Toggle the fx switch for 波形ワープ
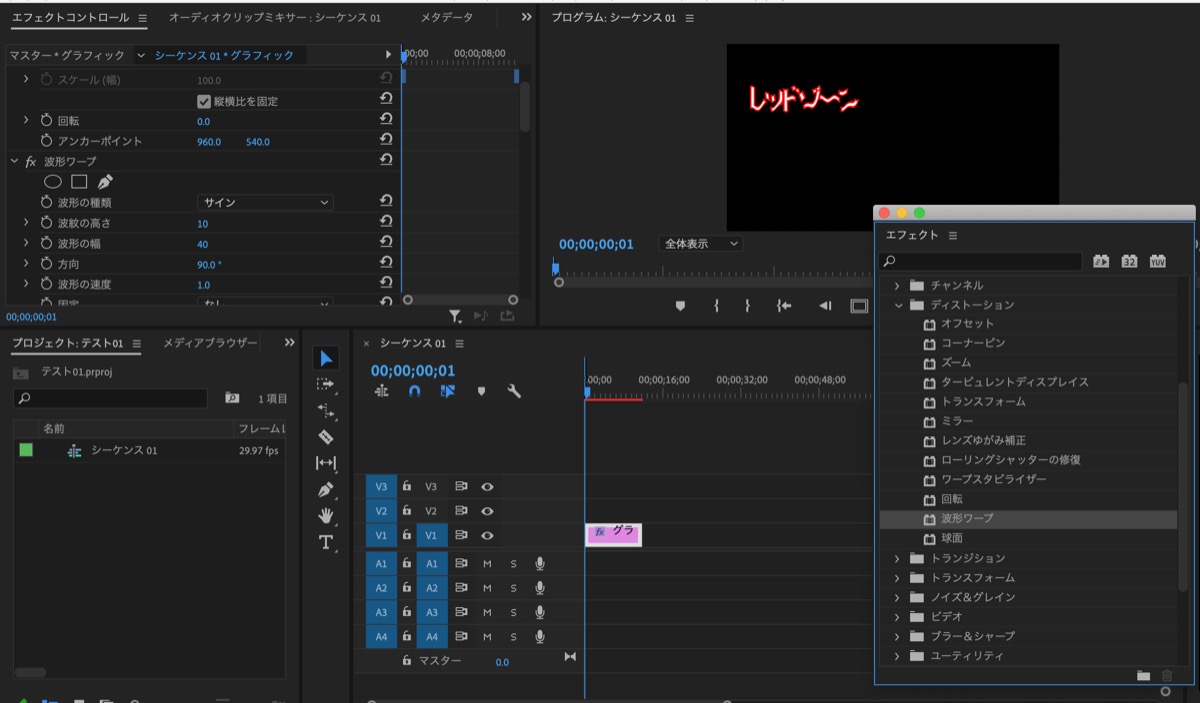The width and height of the screenshot is (1200, 703). (31, 161)
